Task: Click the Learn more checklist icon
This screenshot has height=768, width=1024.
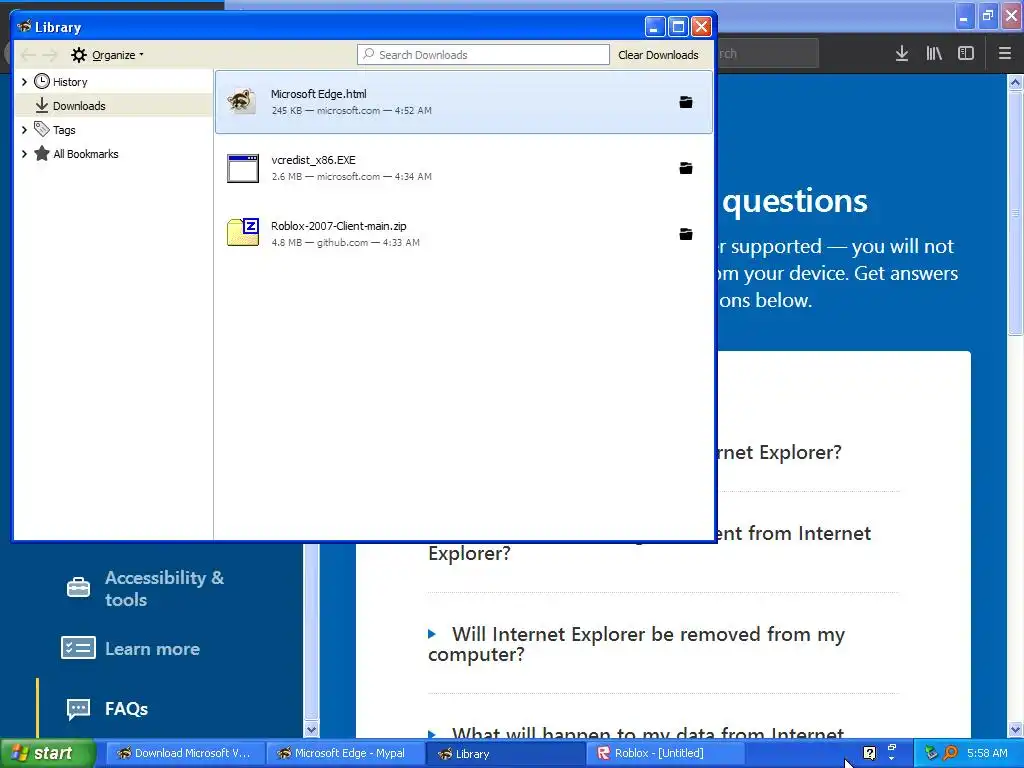Action: point(78,648)
